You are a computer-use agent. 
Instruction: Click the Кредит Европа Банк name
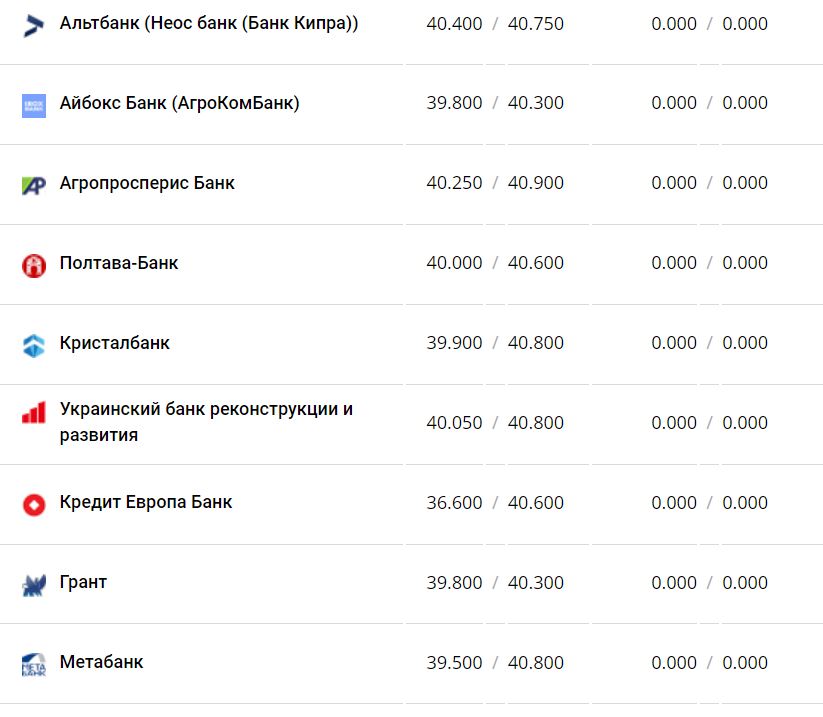(146, 502)
